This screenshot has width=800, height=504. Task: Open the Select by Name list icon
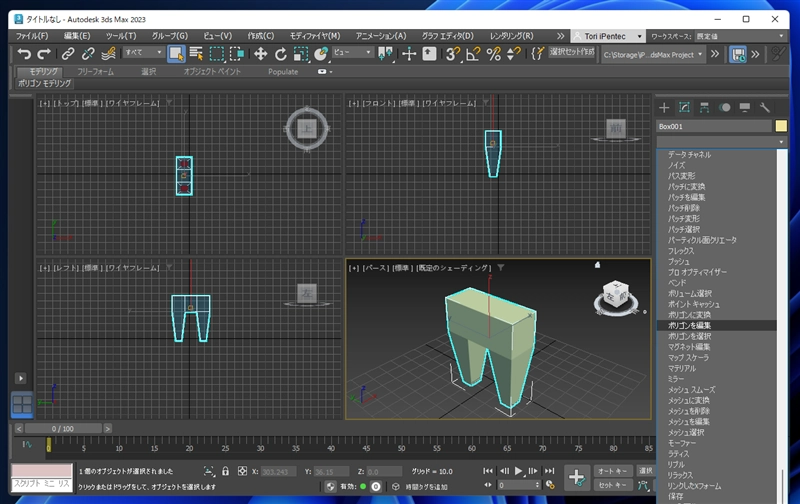point(196,54)
